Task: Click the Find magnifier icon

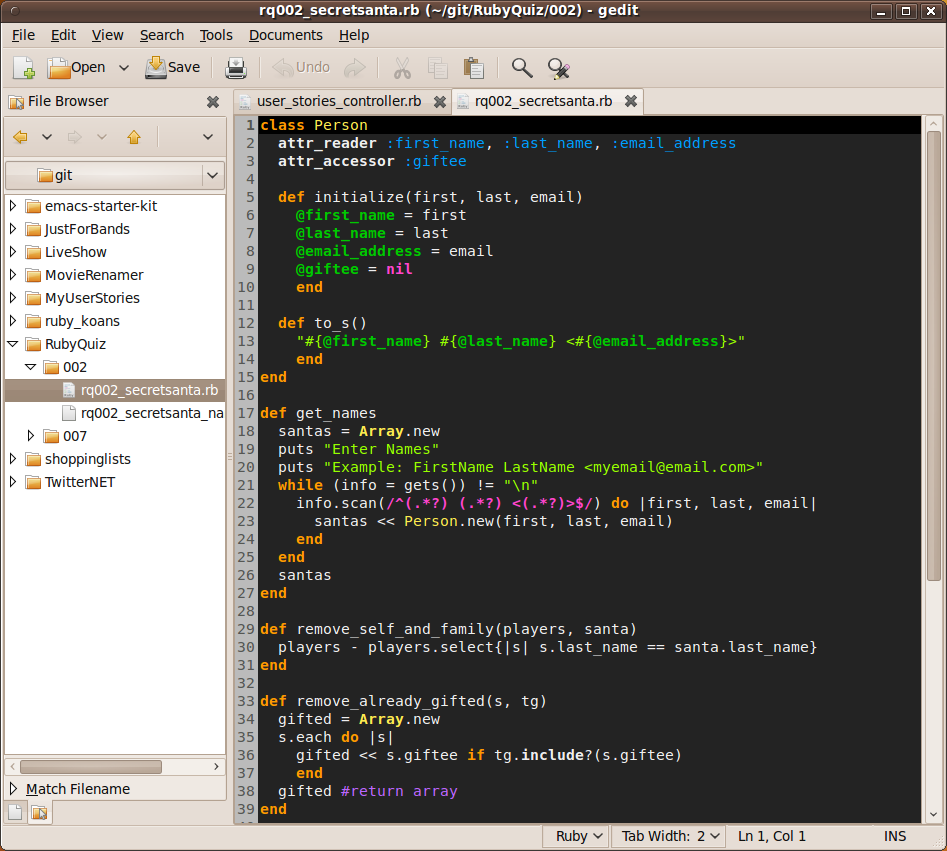Action: click(x=521, y=68)
